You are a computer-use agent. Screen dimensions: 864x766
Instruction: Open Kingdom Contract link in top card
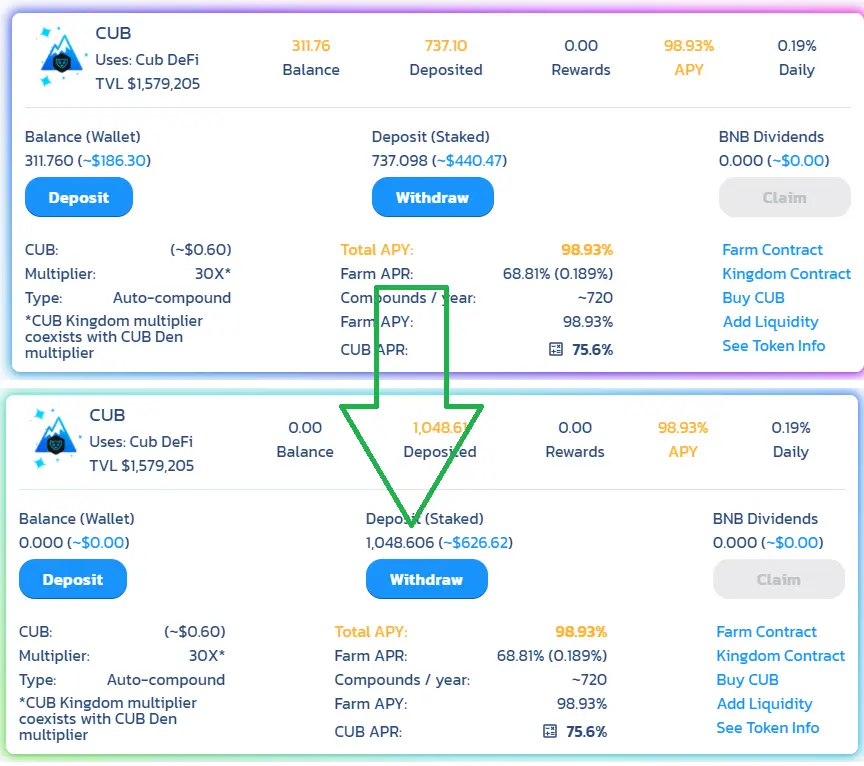(786, 274)
